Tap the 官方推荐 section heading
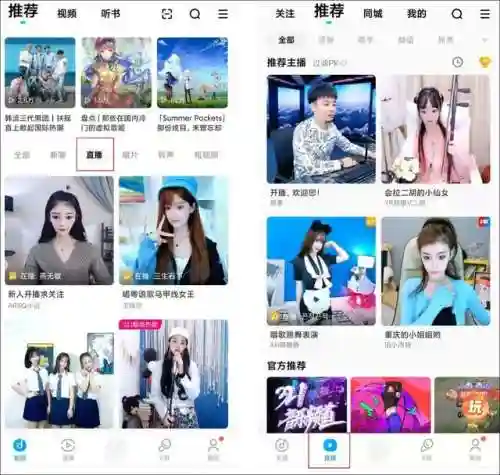Screen dimensions: 500x475 point(286,366)
